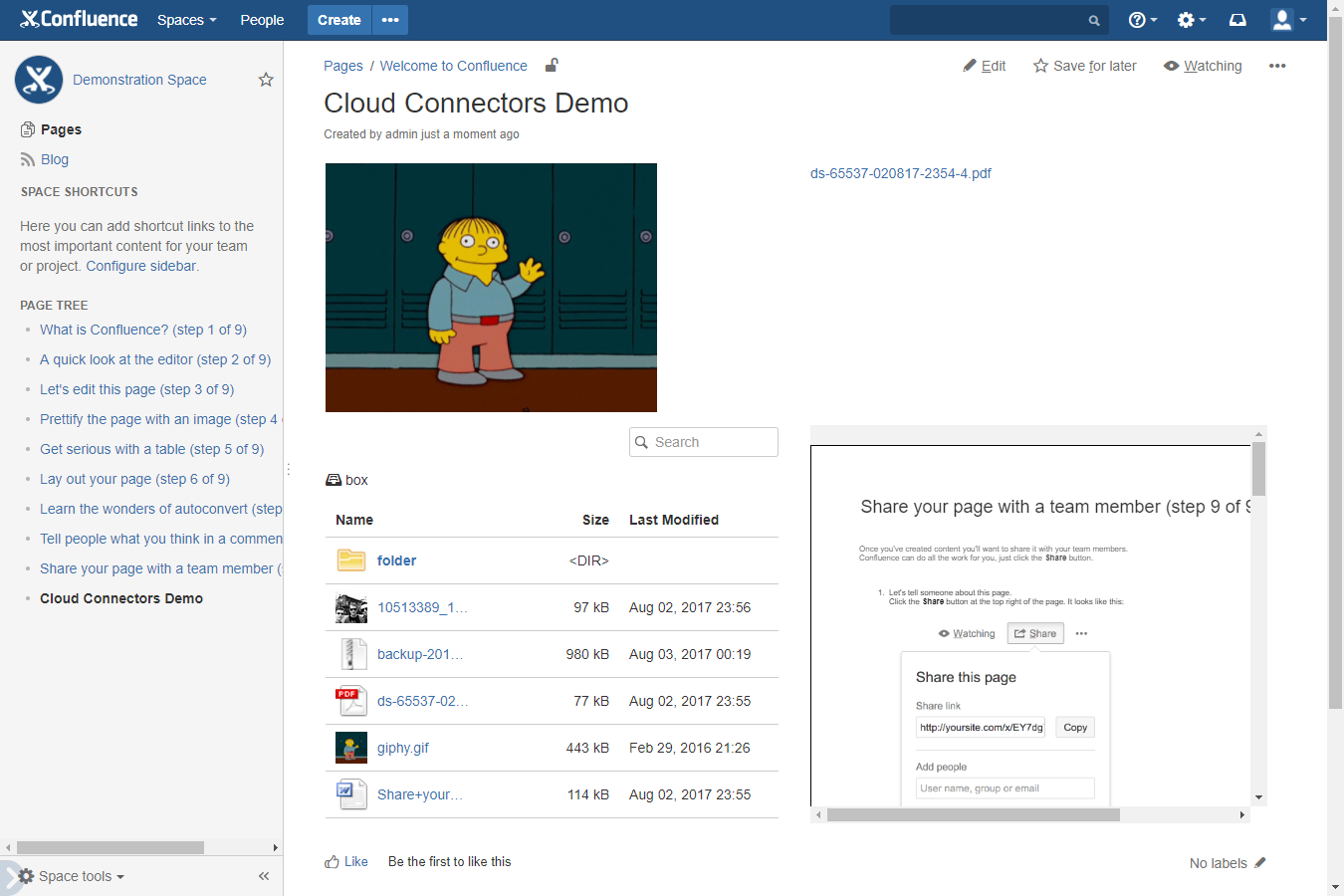Open the folder link in file list

click(x=397, y=560)
